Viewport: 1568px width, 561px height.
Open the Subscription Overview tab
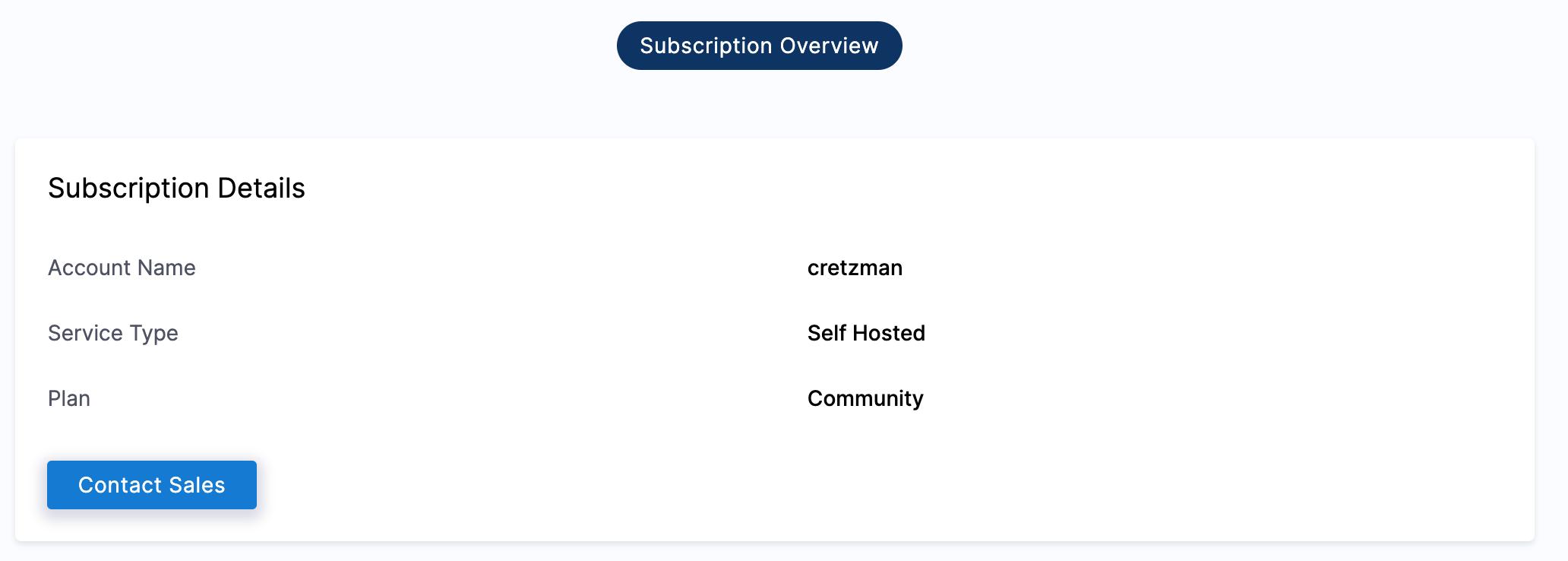point(759,46)
